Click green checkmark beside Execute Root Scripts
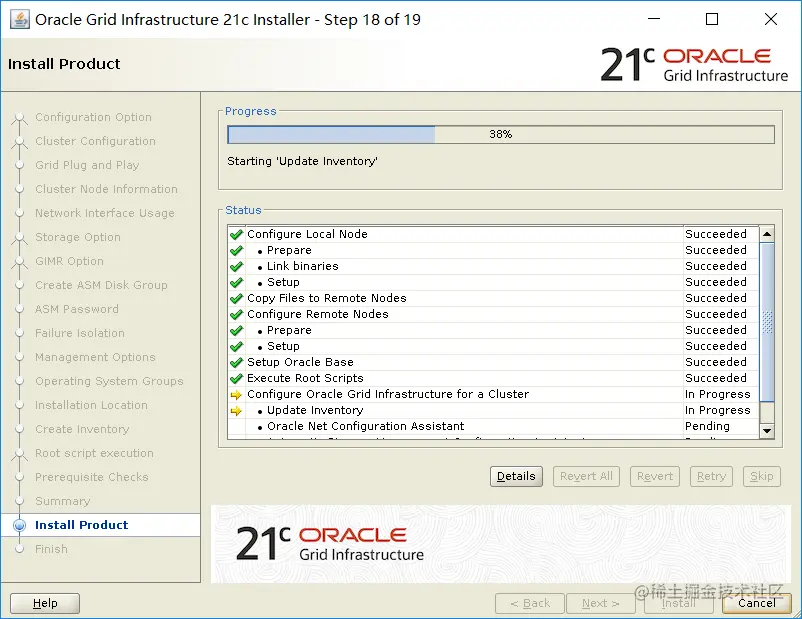The height and width of the screenshot is (619, 802). (x=236, y=379)
